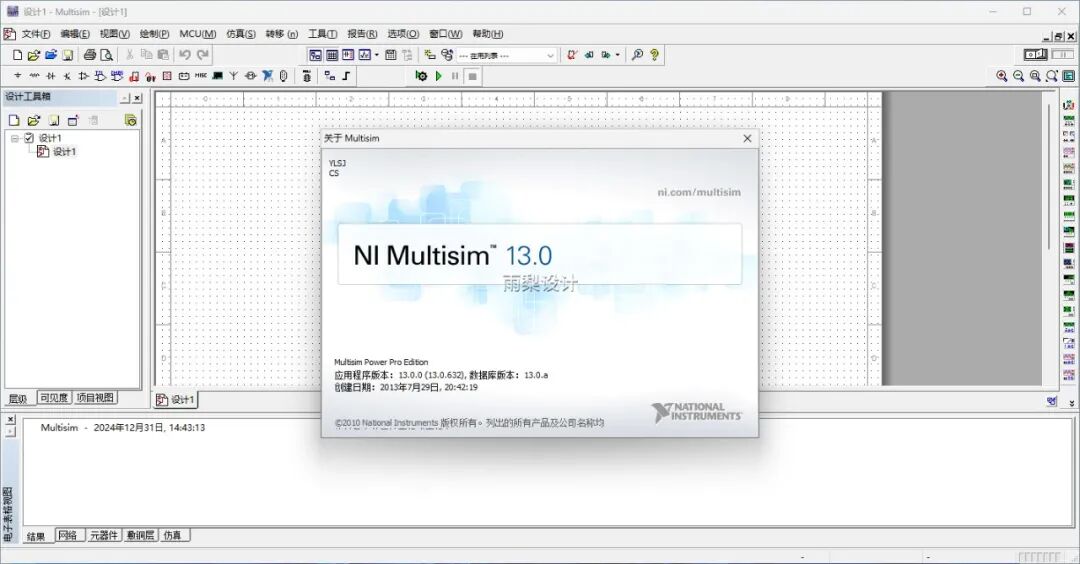1080x564 pixels.
Task: Switch to the 层级 tab
Action: click(18, 398)
